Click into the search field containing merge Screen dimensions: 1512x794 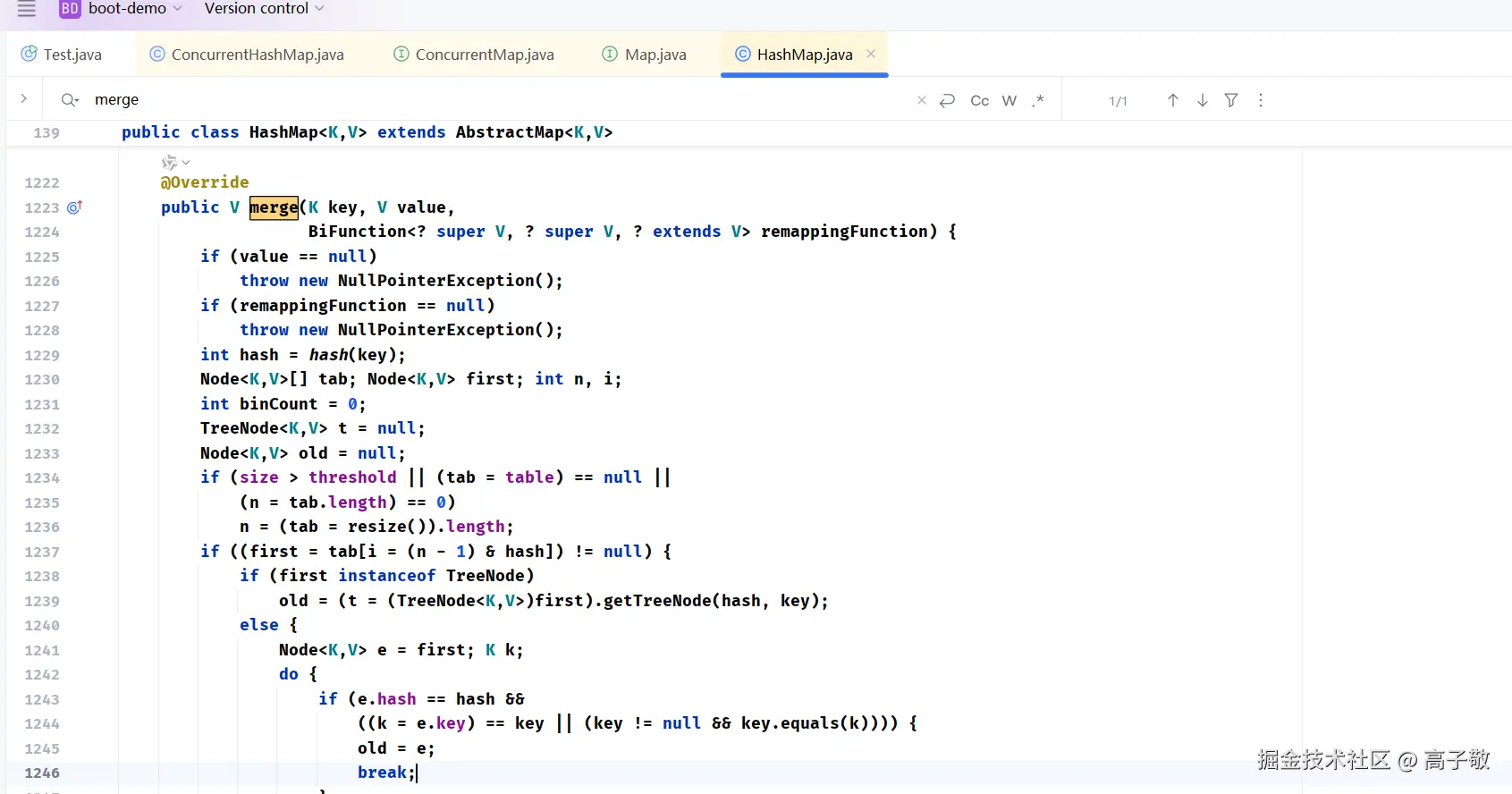(501, 100)
